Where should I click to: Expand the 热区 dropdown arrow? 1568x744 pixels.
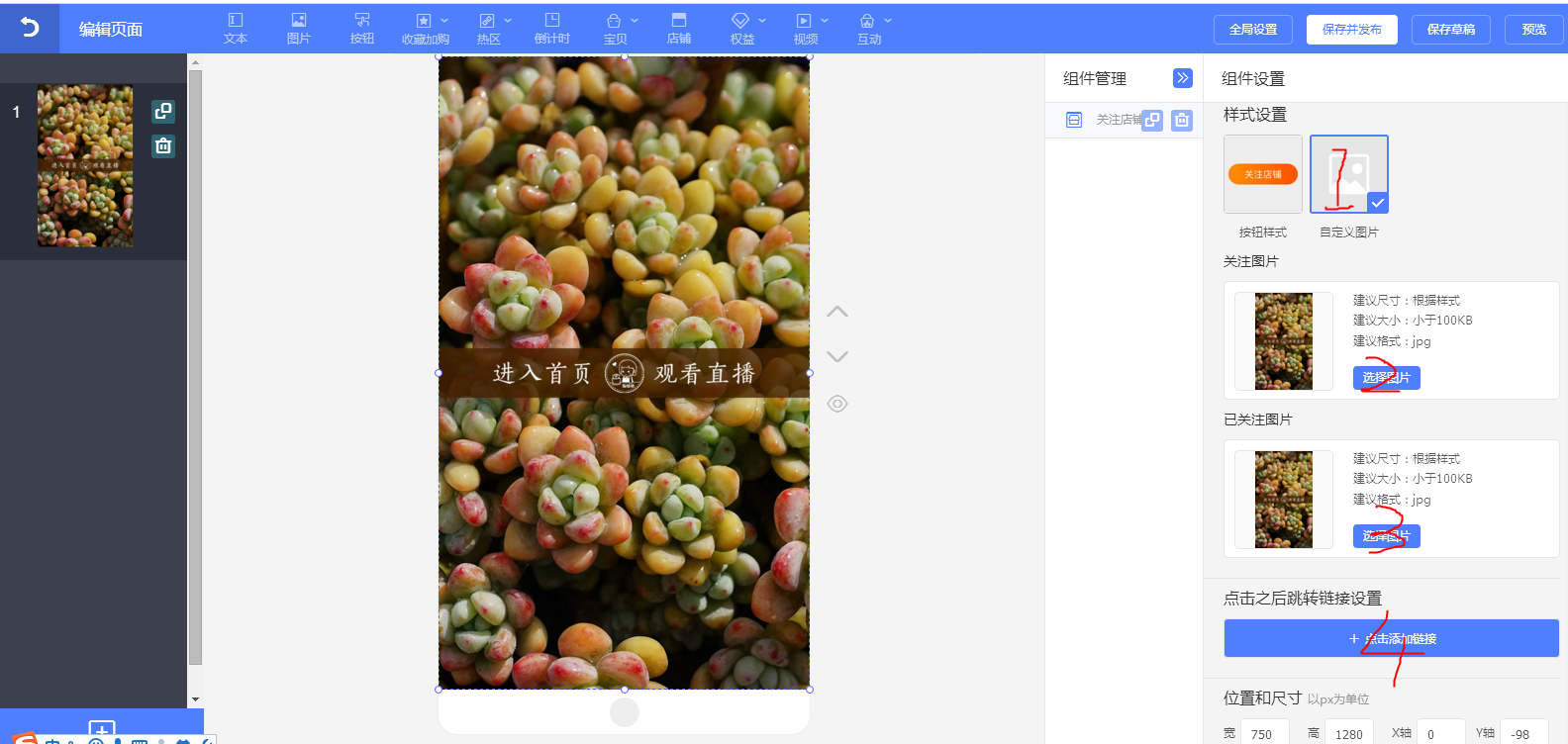click(x=508, y=21)
